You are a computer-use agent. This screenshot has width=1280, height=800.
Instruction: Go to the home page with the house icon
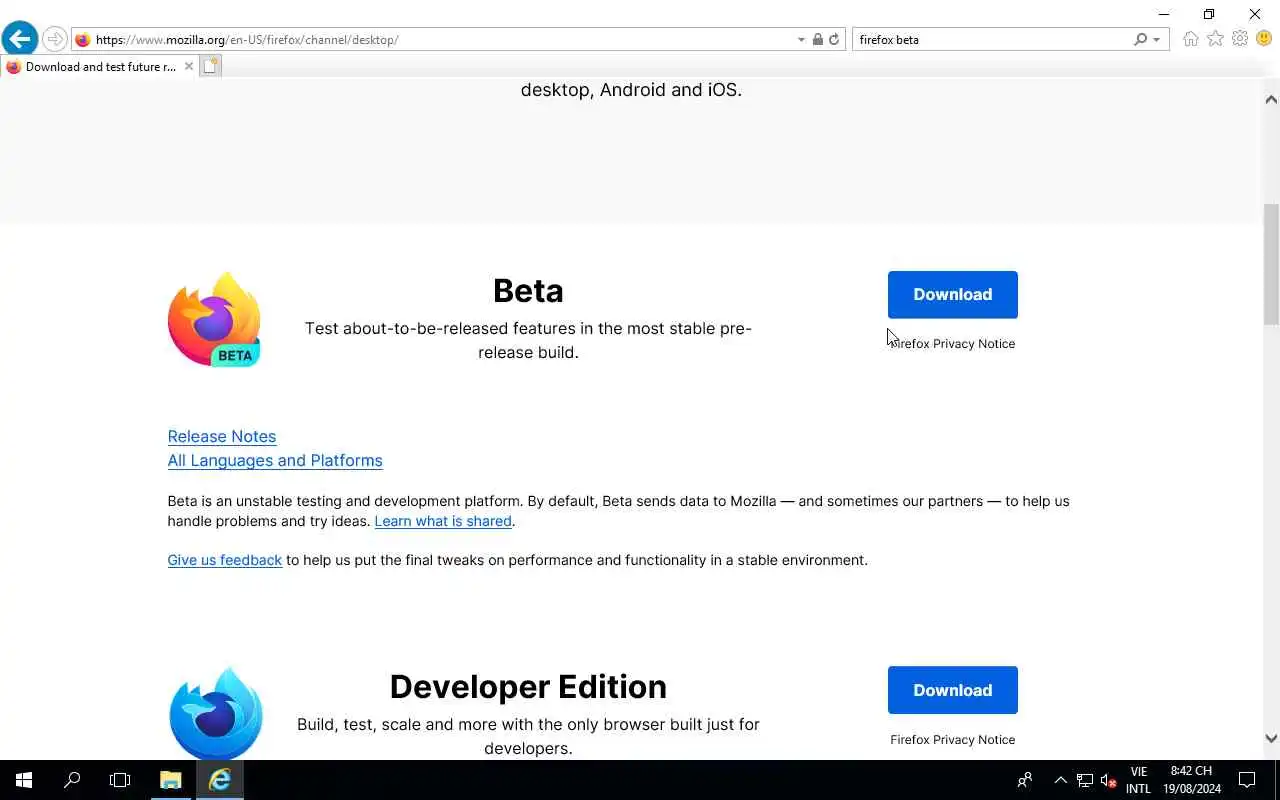1190,39
